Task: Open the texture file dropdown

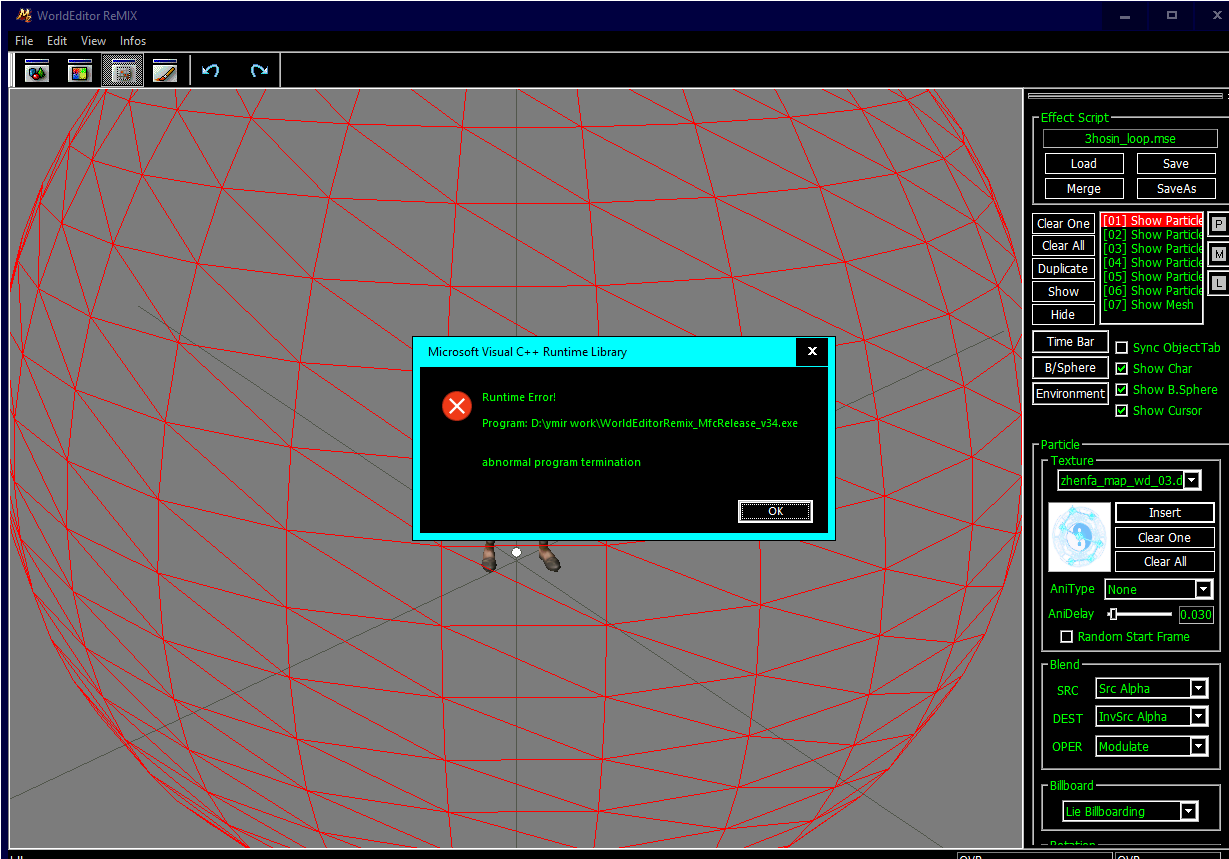Action: point(1191,481)
